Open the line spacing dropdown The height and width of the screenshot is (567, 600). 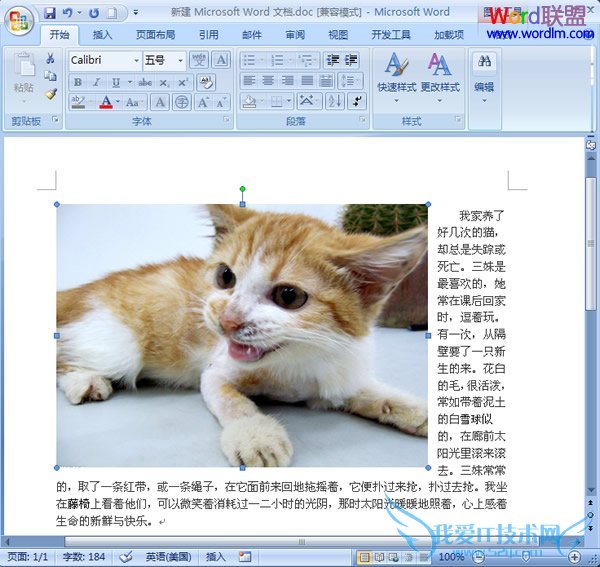[x=349, y=81]
